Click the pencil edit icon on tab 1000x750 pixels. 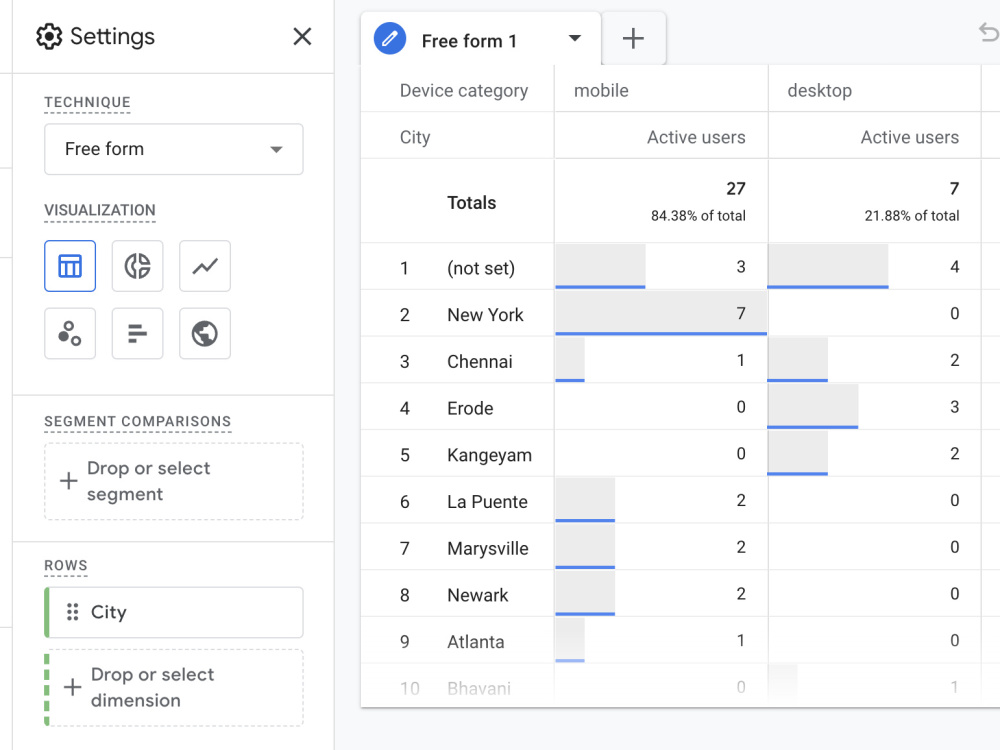pyautogui.click(x=390, y=39)
